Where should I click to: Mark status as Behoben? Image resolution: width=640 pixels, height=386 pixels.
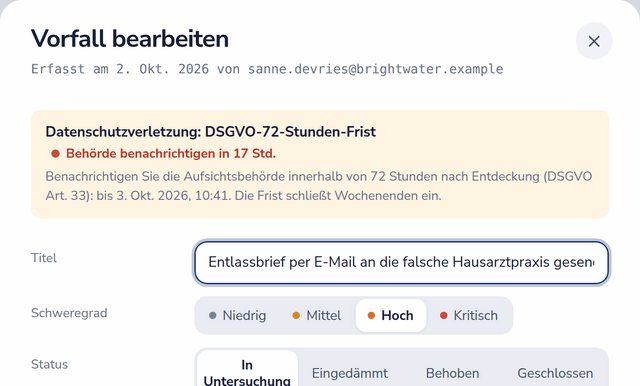tap(452, 373)
